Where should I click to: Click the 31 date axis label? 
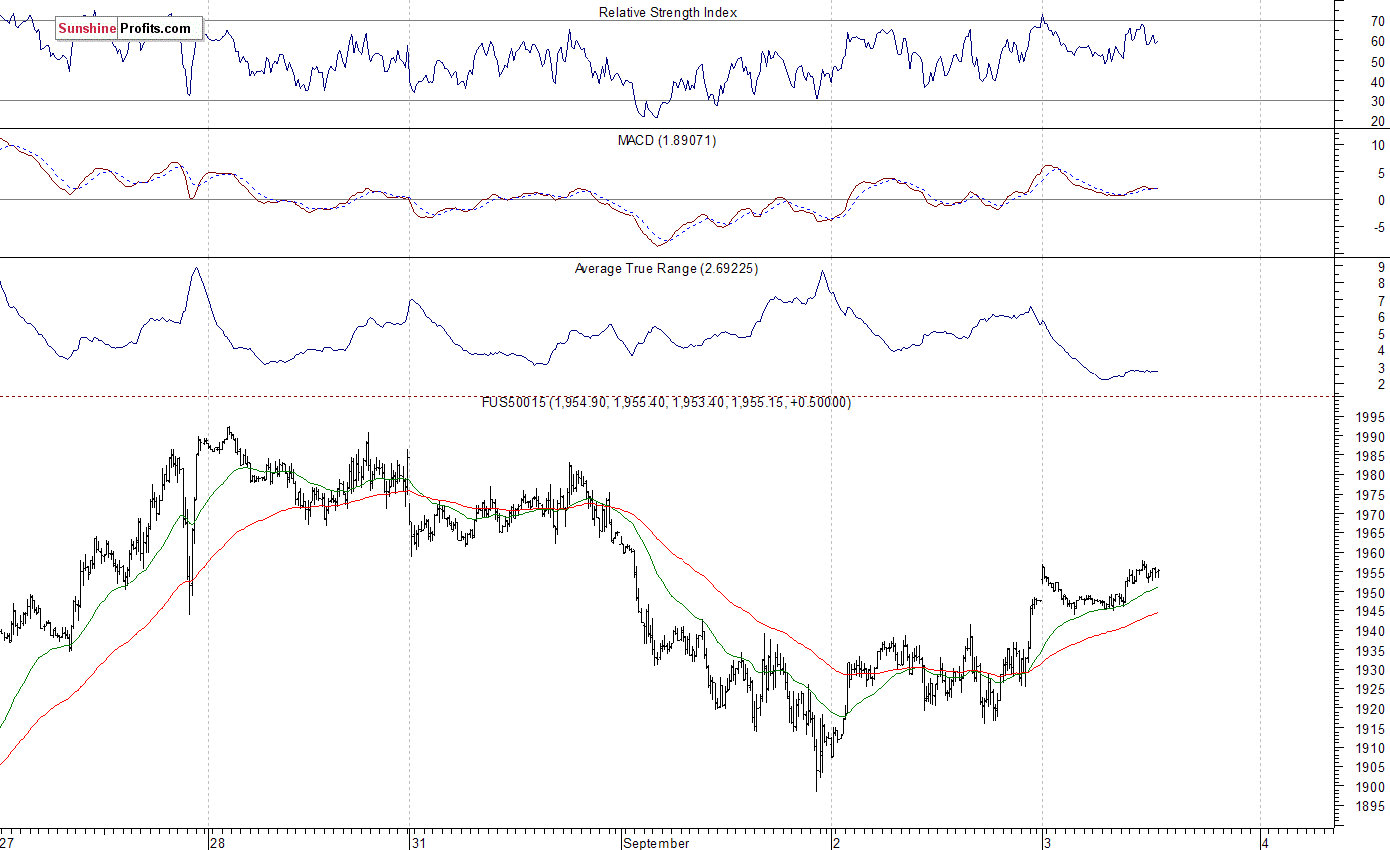tap(420, 843)
